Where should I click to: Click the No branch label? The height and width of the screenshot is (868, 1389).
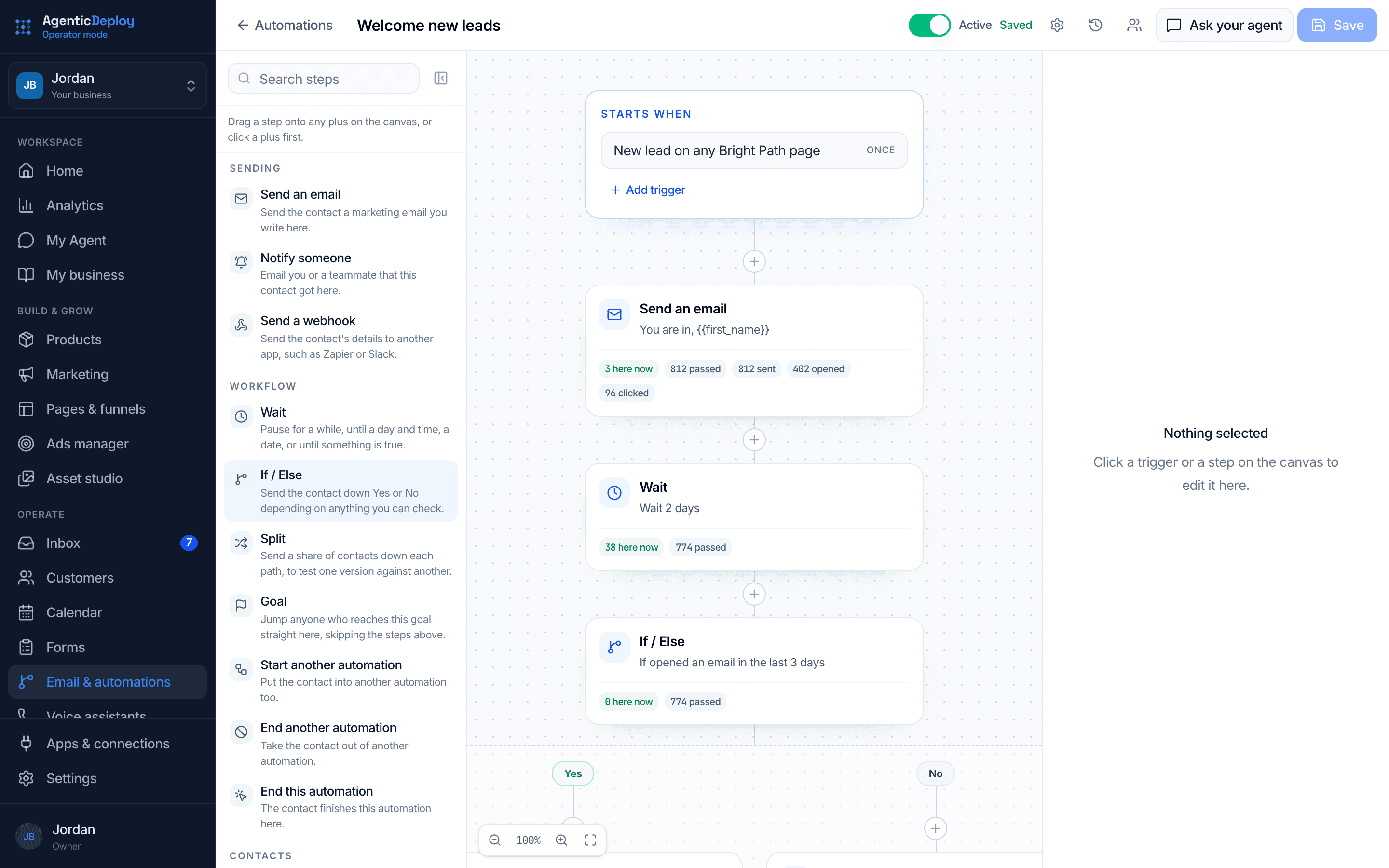pos(936,774)
